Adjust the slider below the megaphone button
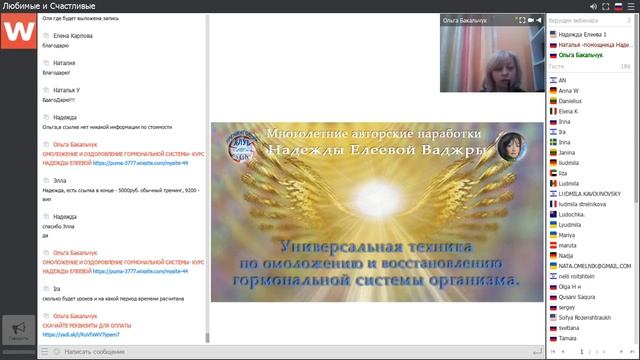The width and height of the screenshot is (640, 360). click(18, 351)
